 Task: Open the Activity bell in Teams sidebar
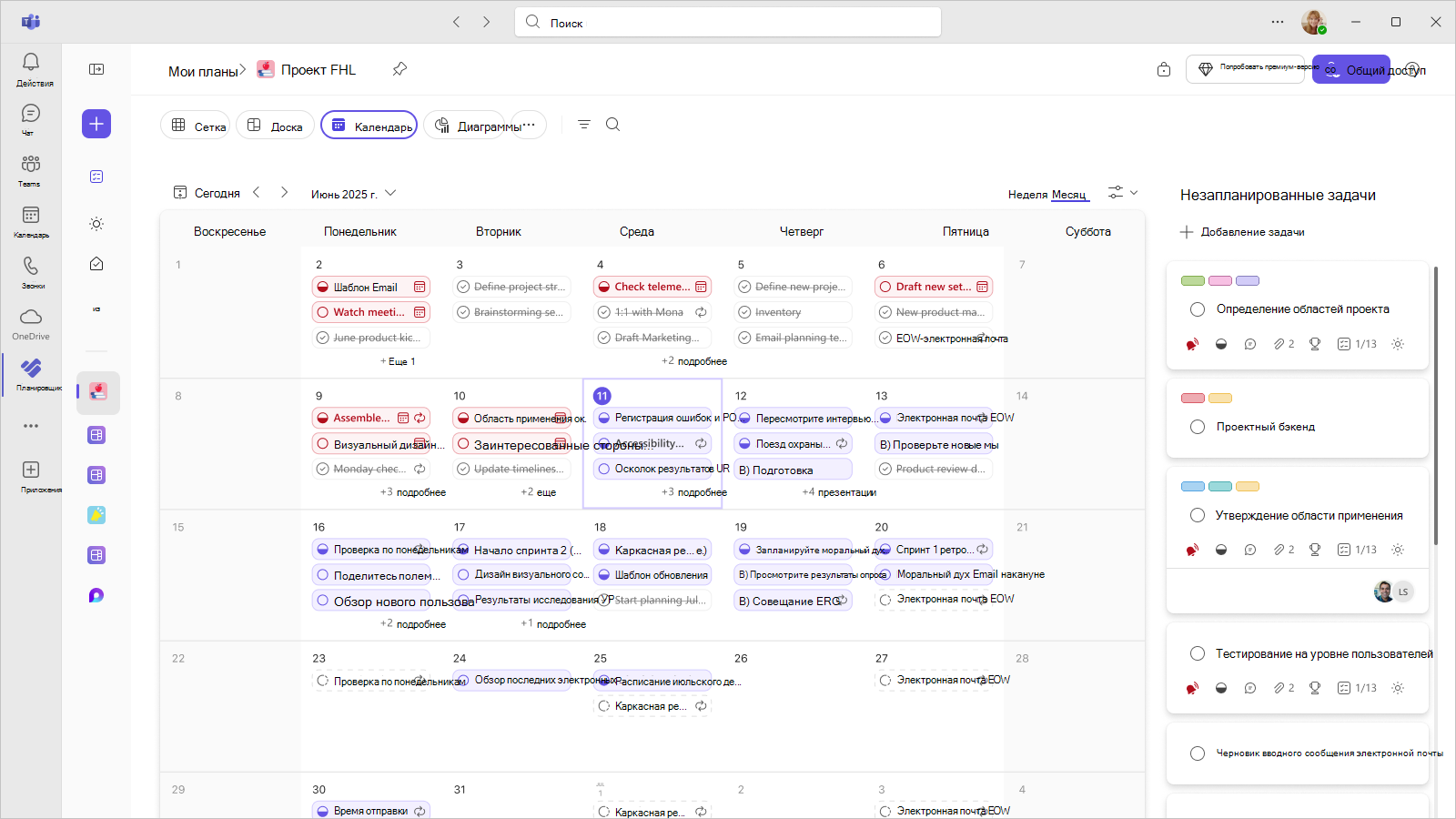point(31,62)
